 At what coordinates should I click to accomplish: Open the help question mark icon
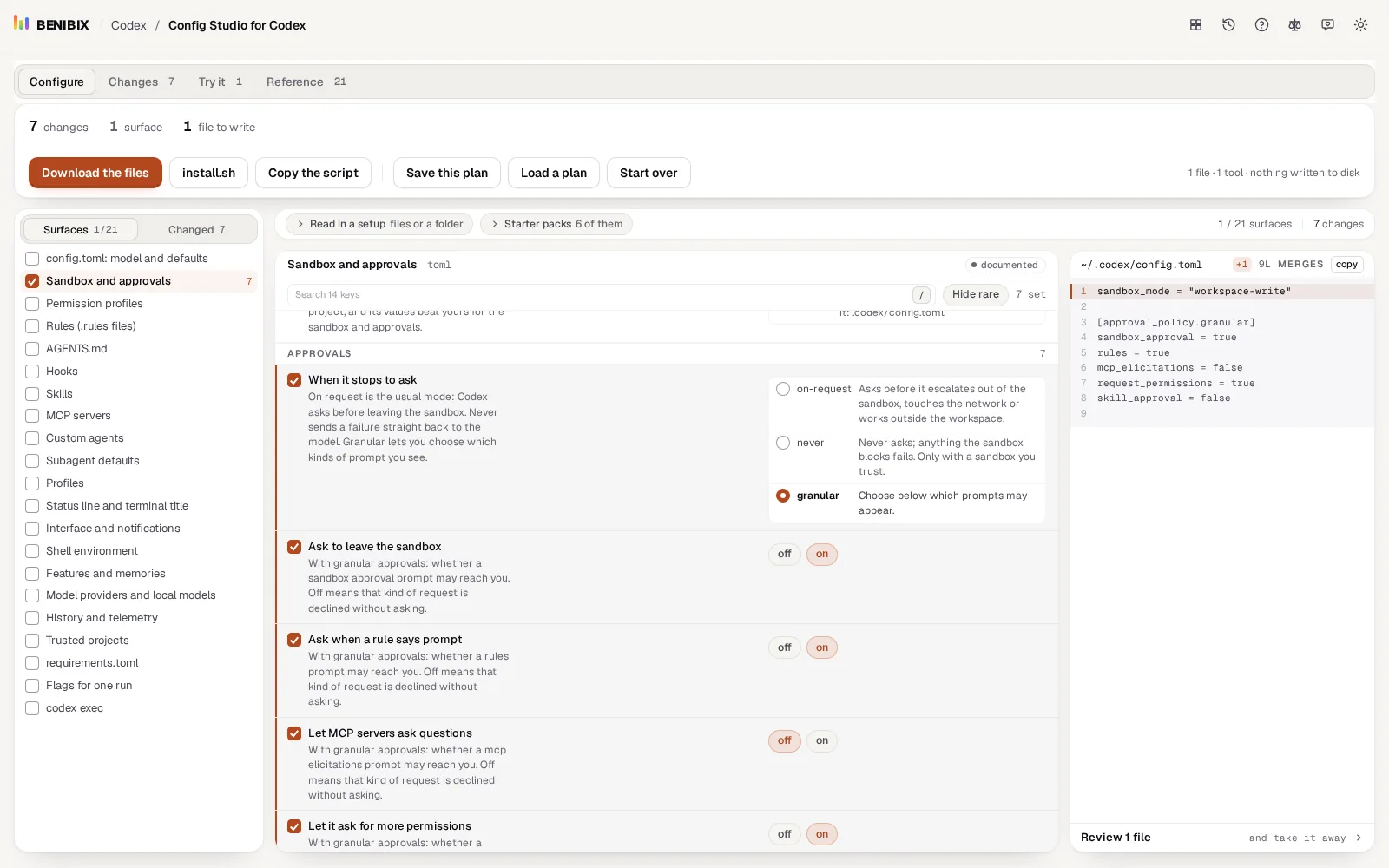coord(1261,25)
